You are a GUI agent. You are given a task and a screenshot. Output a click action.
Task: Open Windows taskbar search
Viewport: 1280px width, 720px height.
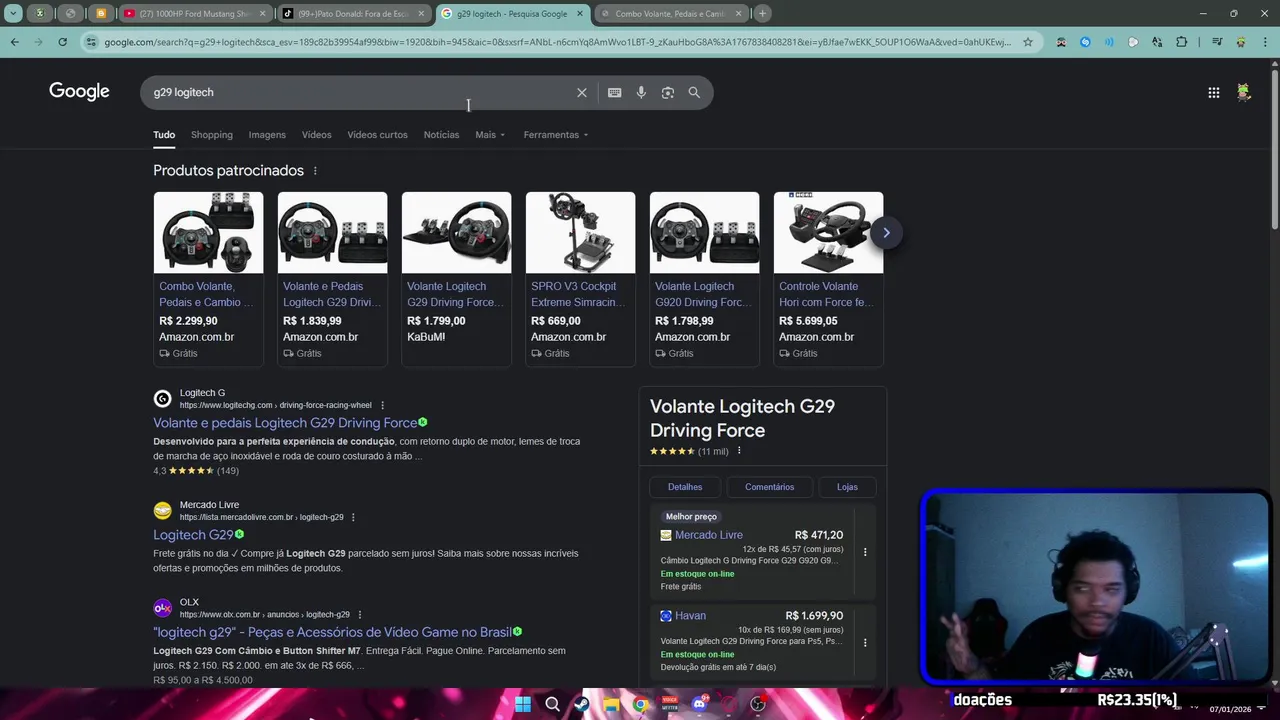click(552, 704)
